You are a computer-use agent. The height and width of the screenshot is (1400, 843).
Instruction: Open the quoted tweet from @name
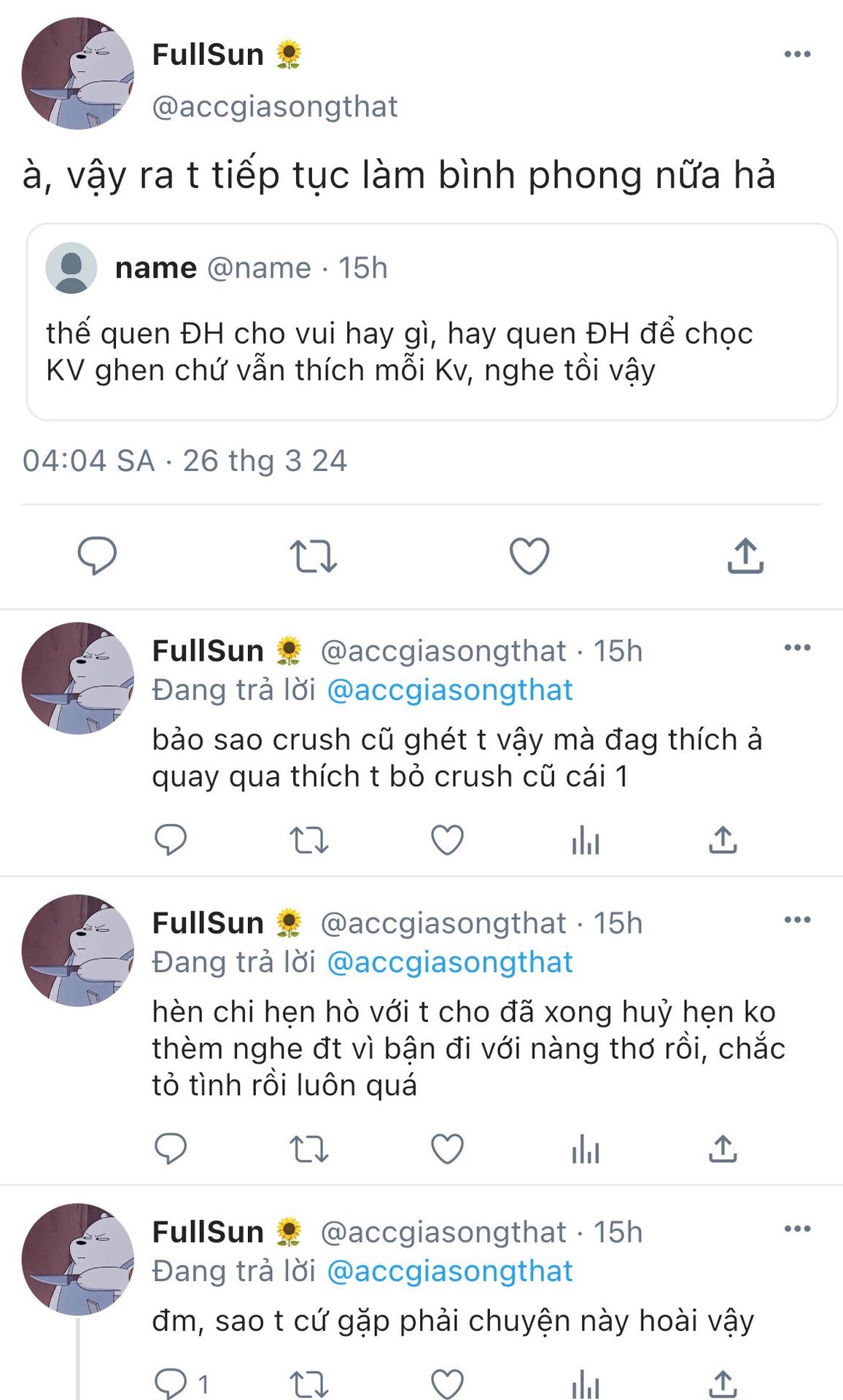coord(432,351)
